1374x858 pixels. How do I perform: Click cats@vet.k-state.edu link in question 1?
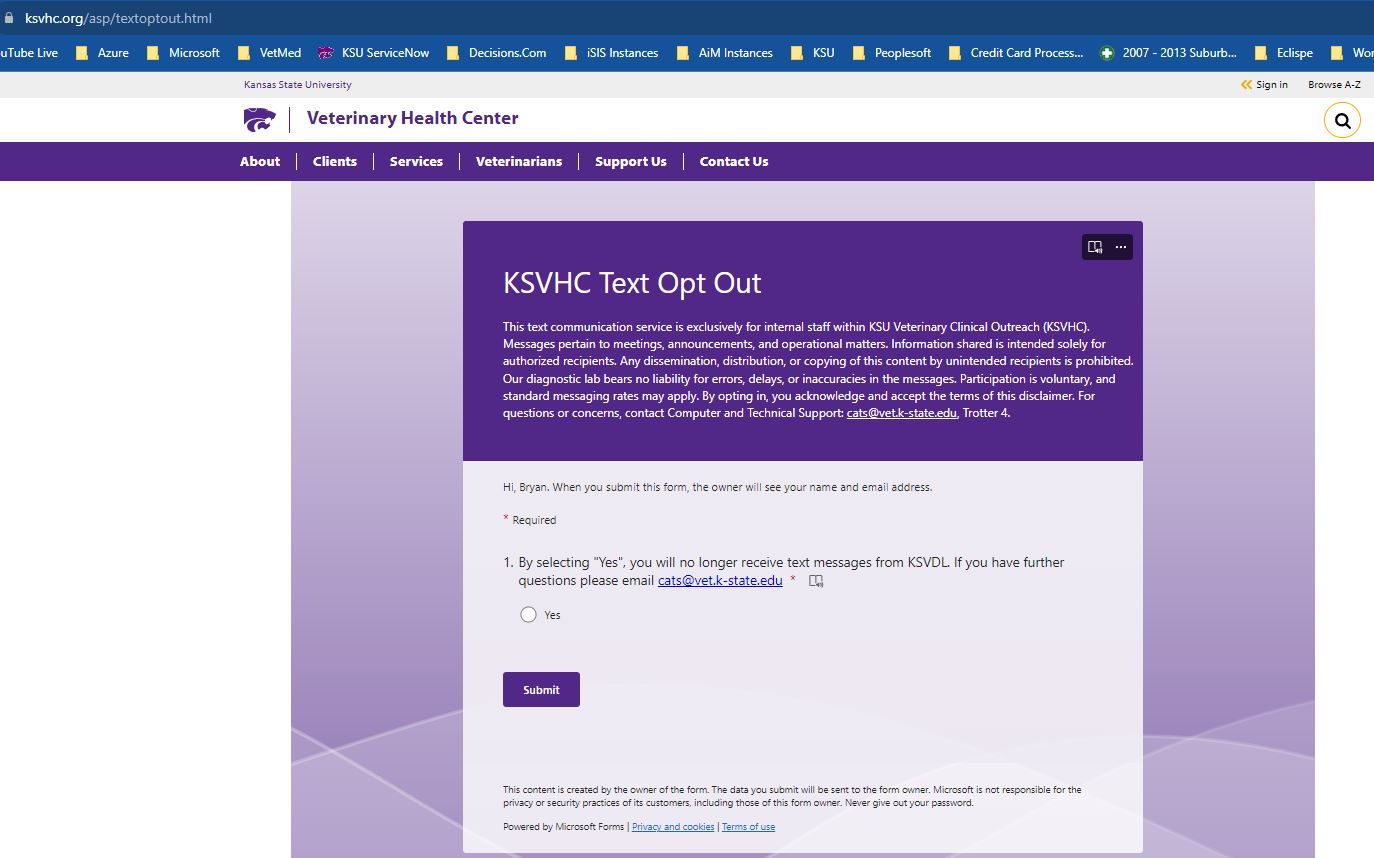click(720, 580)
